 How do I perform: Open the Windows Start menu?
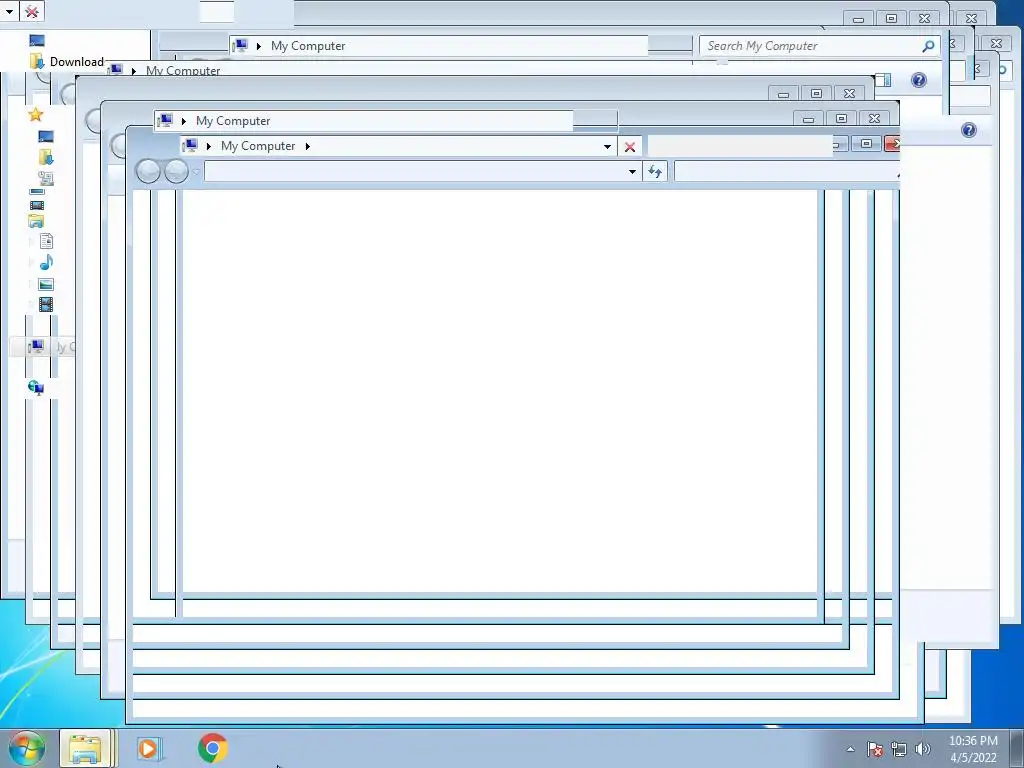coord(27,748)
